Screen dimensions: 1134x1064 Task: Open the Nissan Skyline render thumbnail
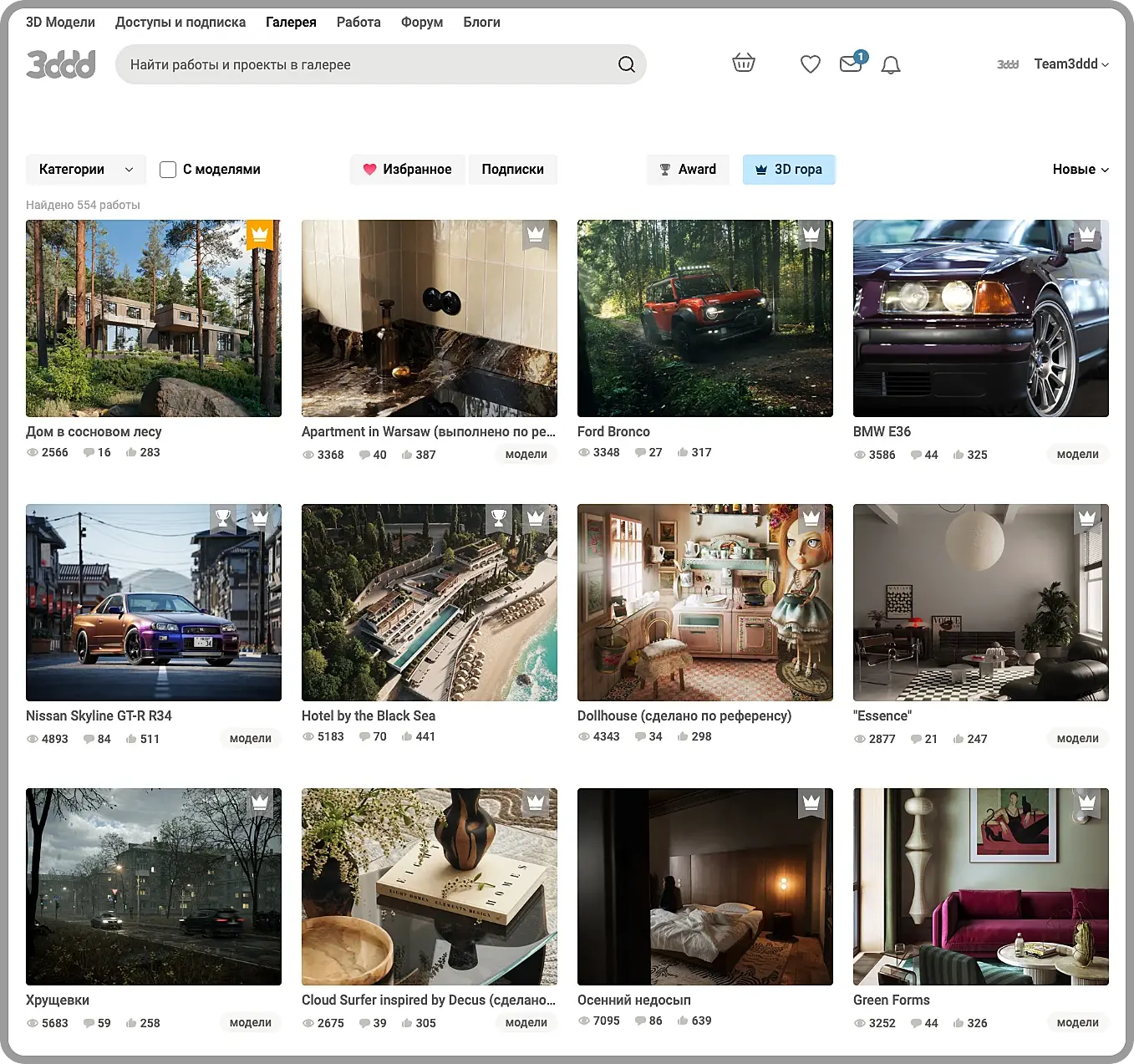pyautogui.click(x=154, y=603)
